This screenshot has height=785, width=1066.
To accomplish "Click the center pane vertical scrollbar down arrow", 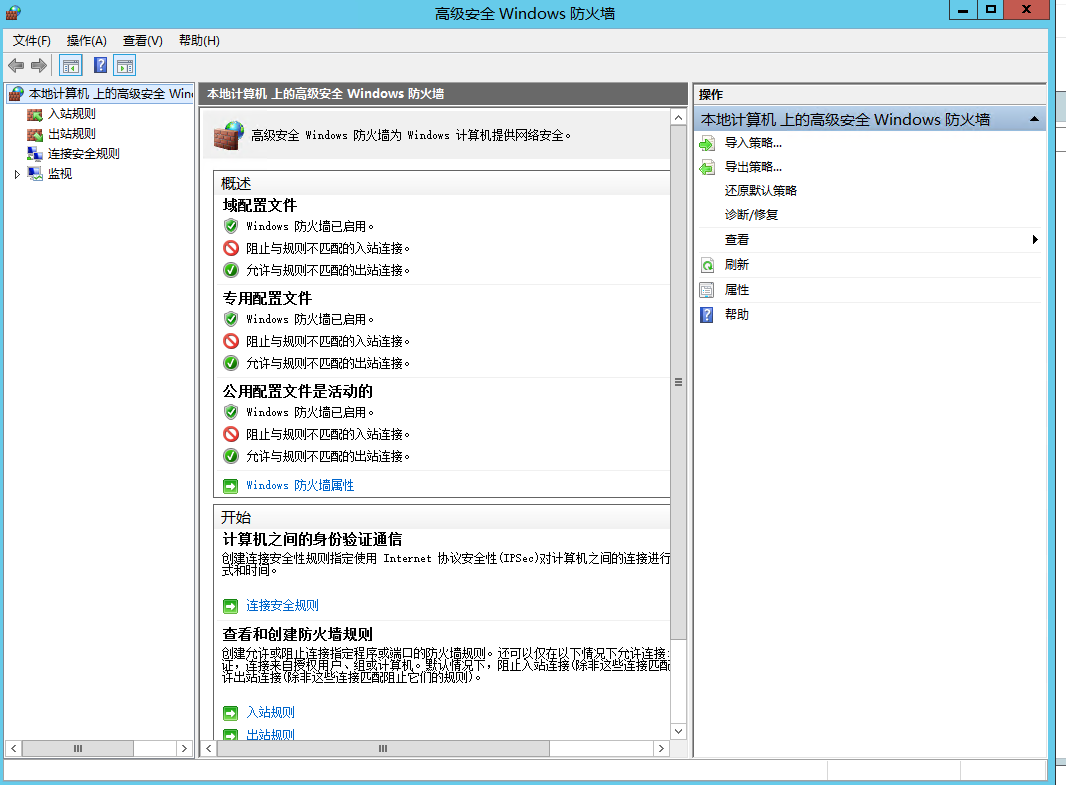I will coord(678,731).
